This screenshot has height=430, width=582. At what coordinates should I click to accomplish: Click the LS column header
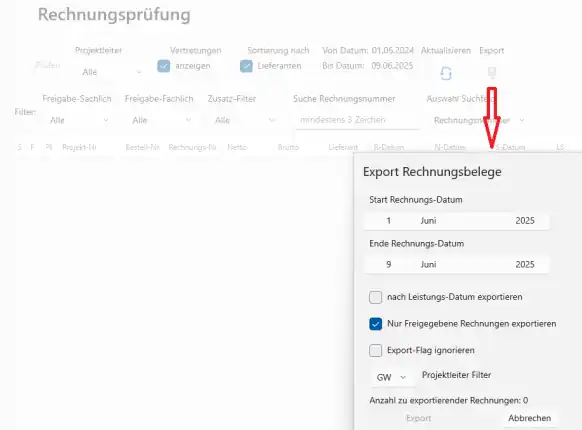tap(560, 147)
